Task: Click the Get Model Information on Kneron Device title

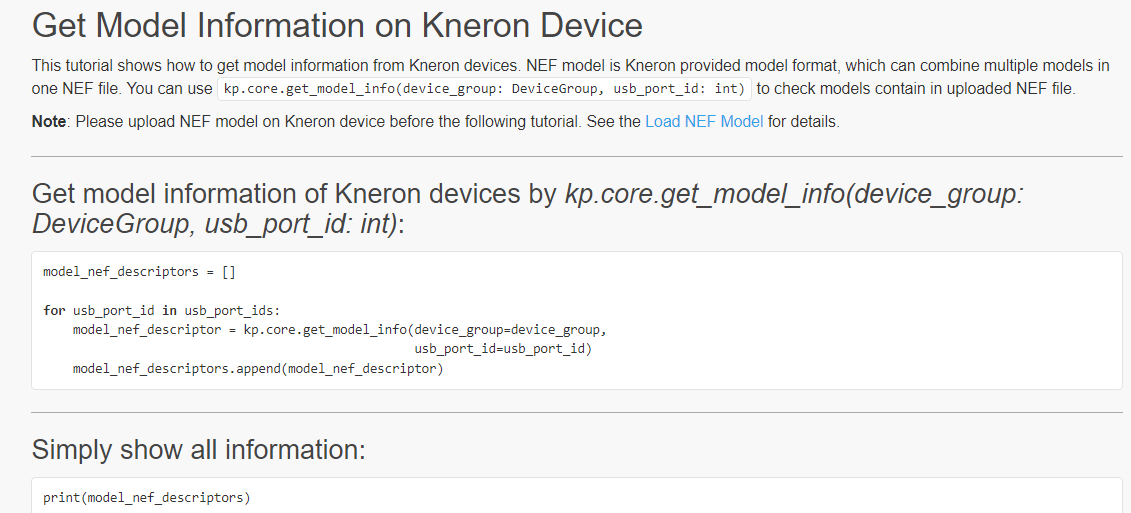Action: click(337, 25)
